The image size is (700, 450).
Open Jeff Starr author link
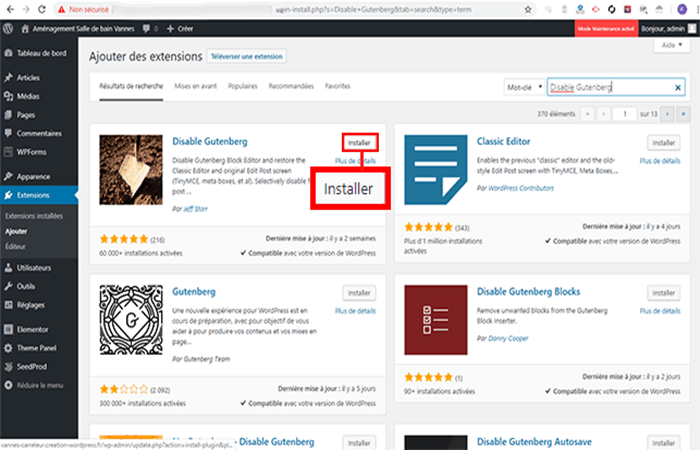196,209
